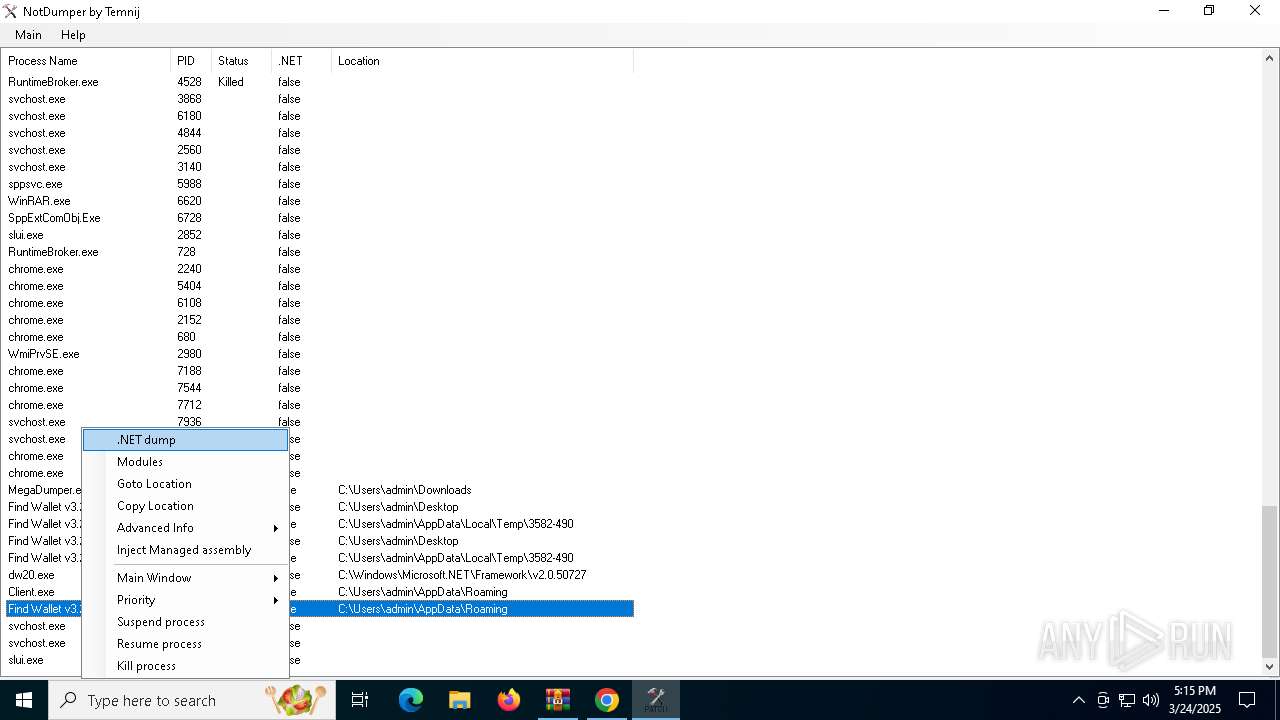
Task: Select WmiPrvSE.exe process row
Action: click(x=320, y=354)
